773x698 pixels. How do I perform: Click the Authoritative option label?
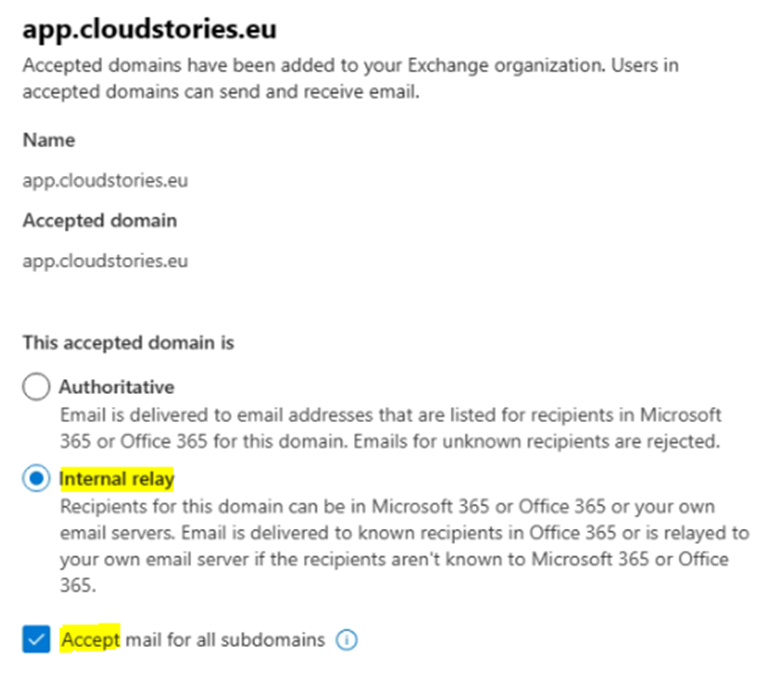tap(116, 387)
